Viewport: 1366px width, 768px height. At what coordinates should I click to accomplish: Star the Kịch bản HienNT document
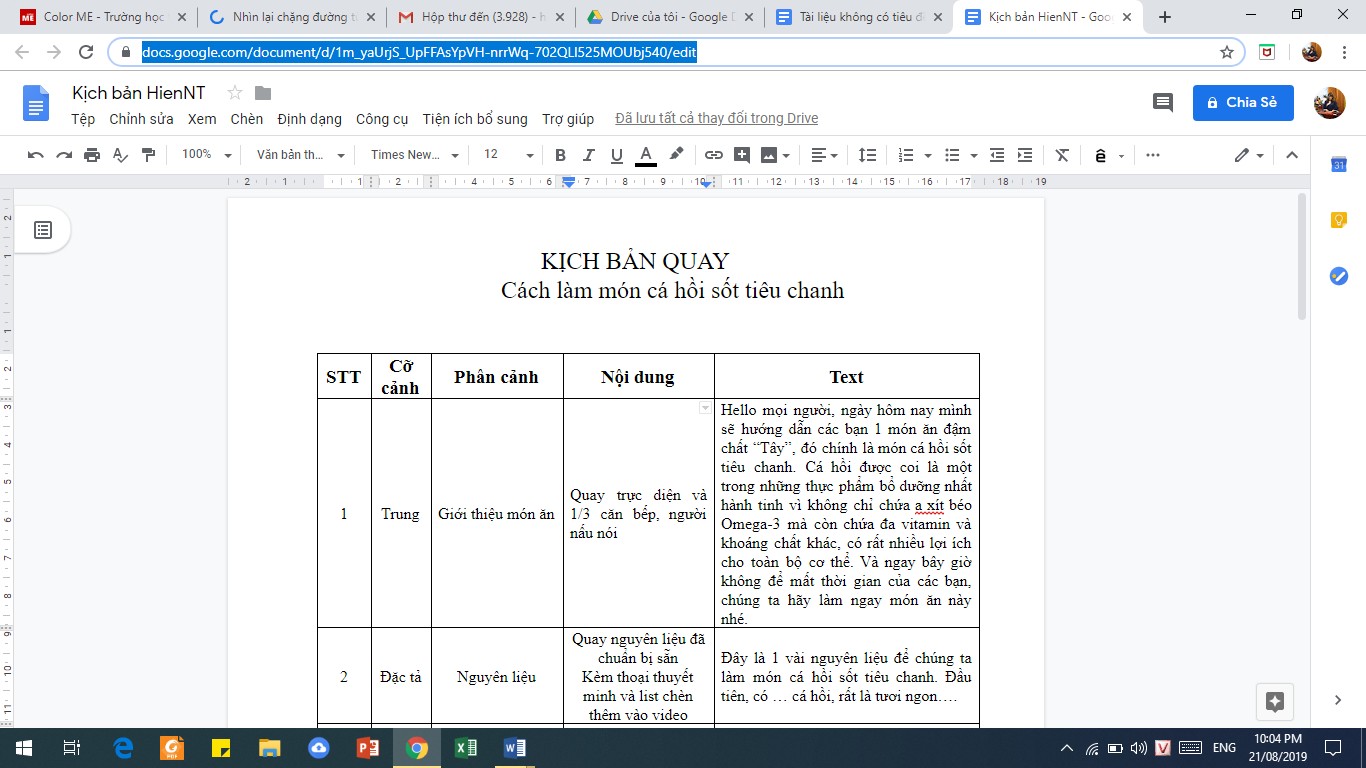tap(235, 93)
